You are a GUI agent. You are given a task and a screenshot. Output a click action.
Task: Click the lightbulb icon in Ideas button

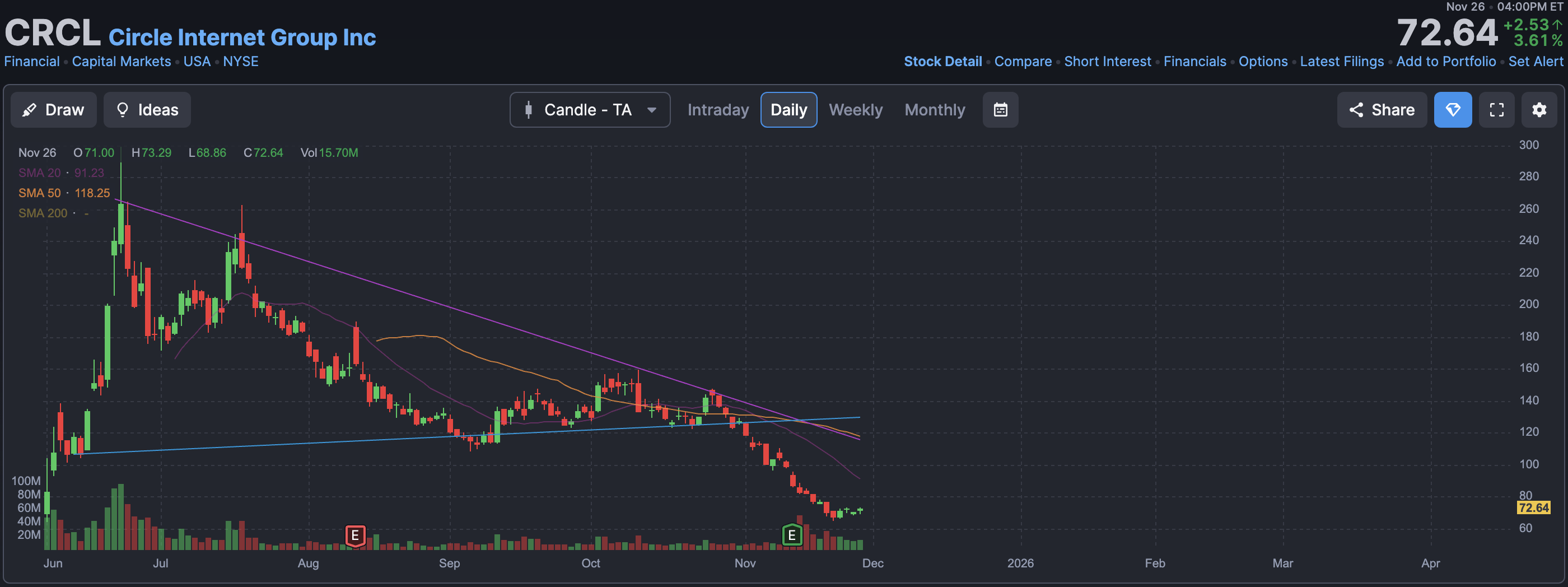click(x=122, y=110)
